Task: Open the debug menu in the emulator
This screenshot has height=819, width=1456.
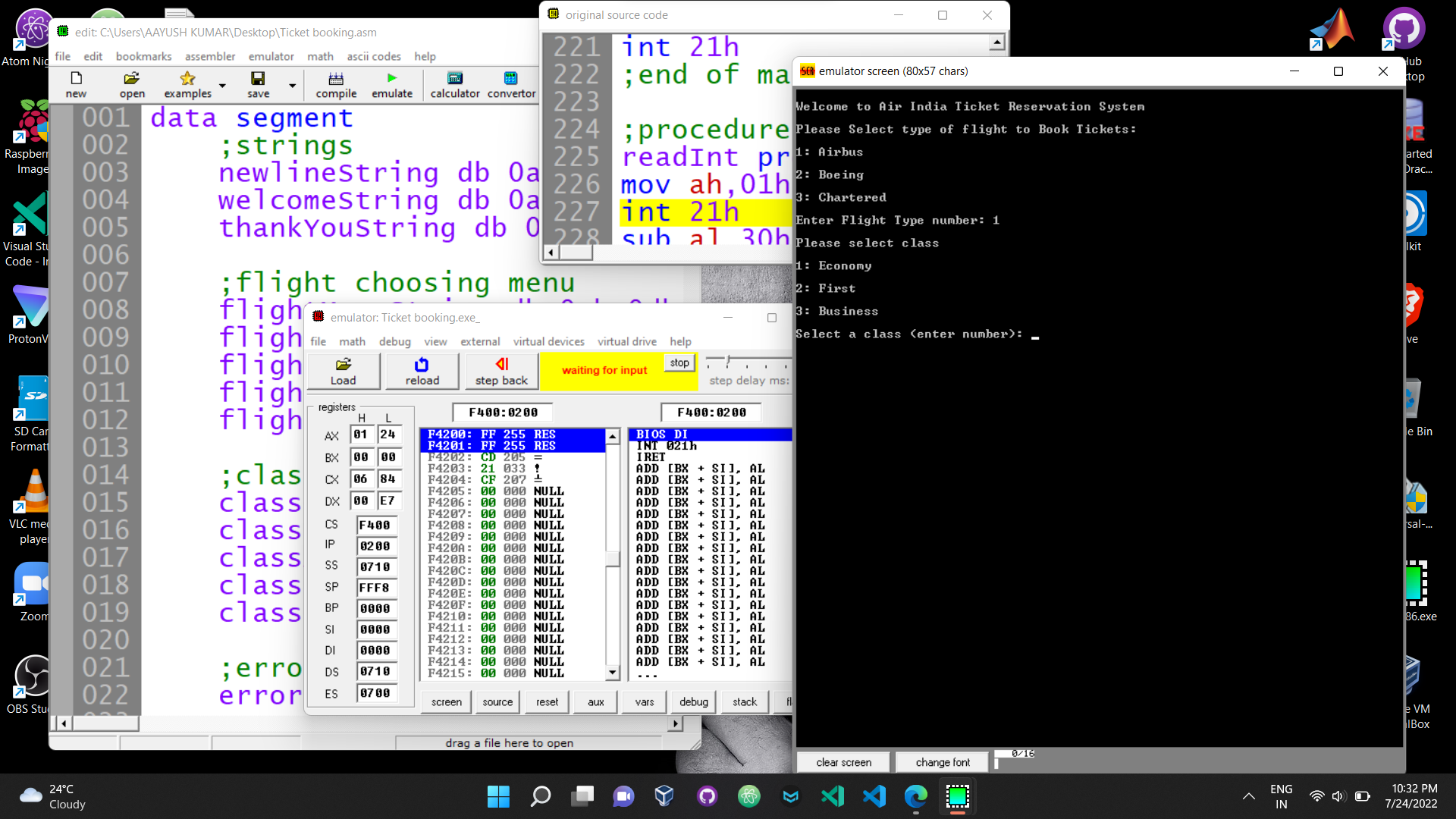Action: click(394, 341)
